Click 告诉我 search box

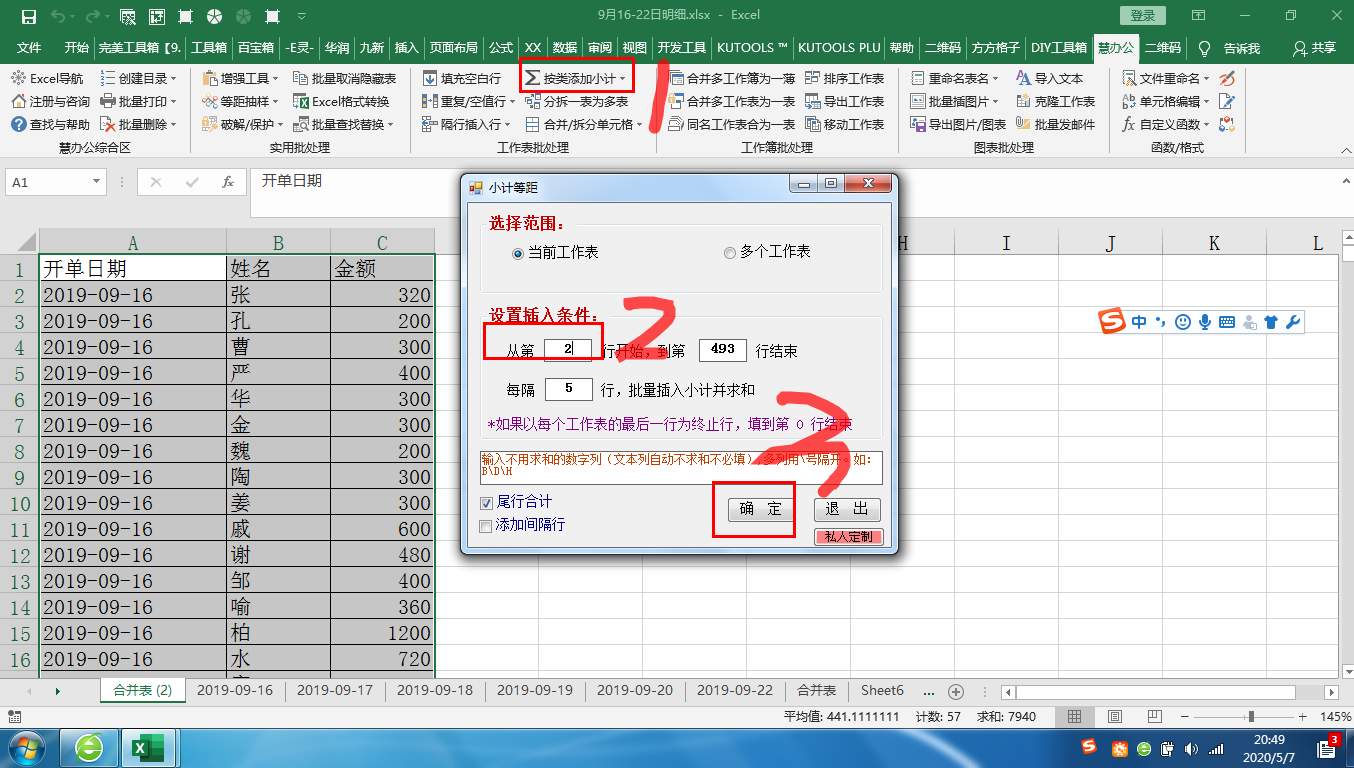pyautogui.click(x=1231, y=48)
